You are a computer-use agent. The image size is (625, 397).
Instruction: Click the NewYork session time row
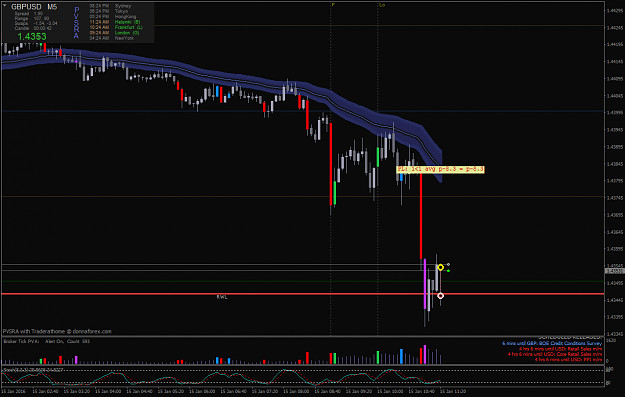click(x=112, y=38)
